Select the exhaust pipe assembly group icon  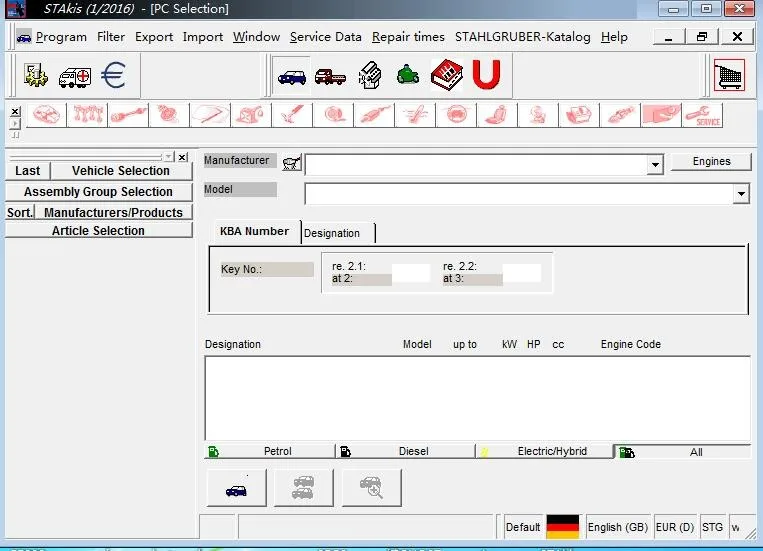374,115
